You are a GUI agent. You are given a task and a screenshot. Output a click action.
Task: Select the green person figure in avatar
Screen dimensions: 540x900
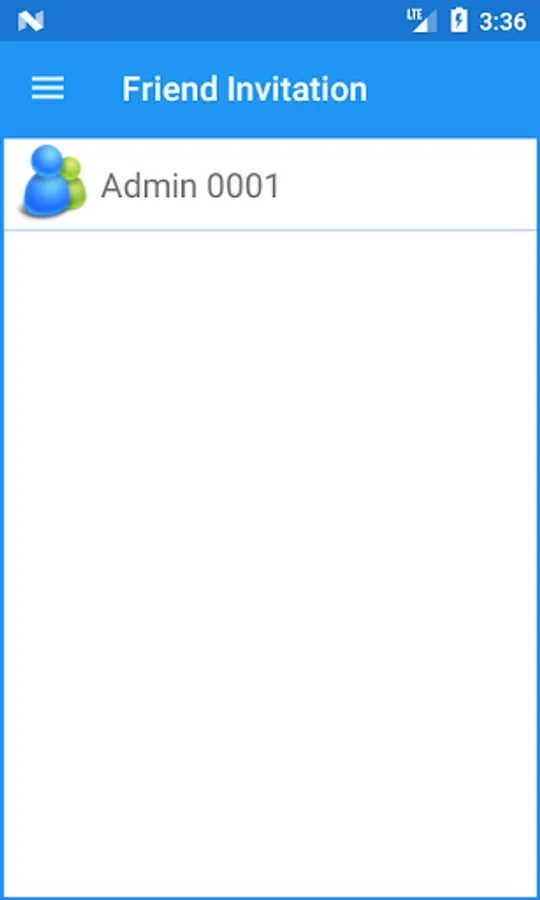75,181
